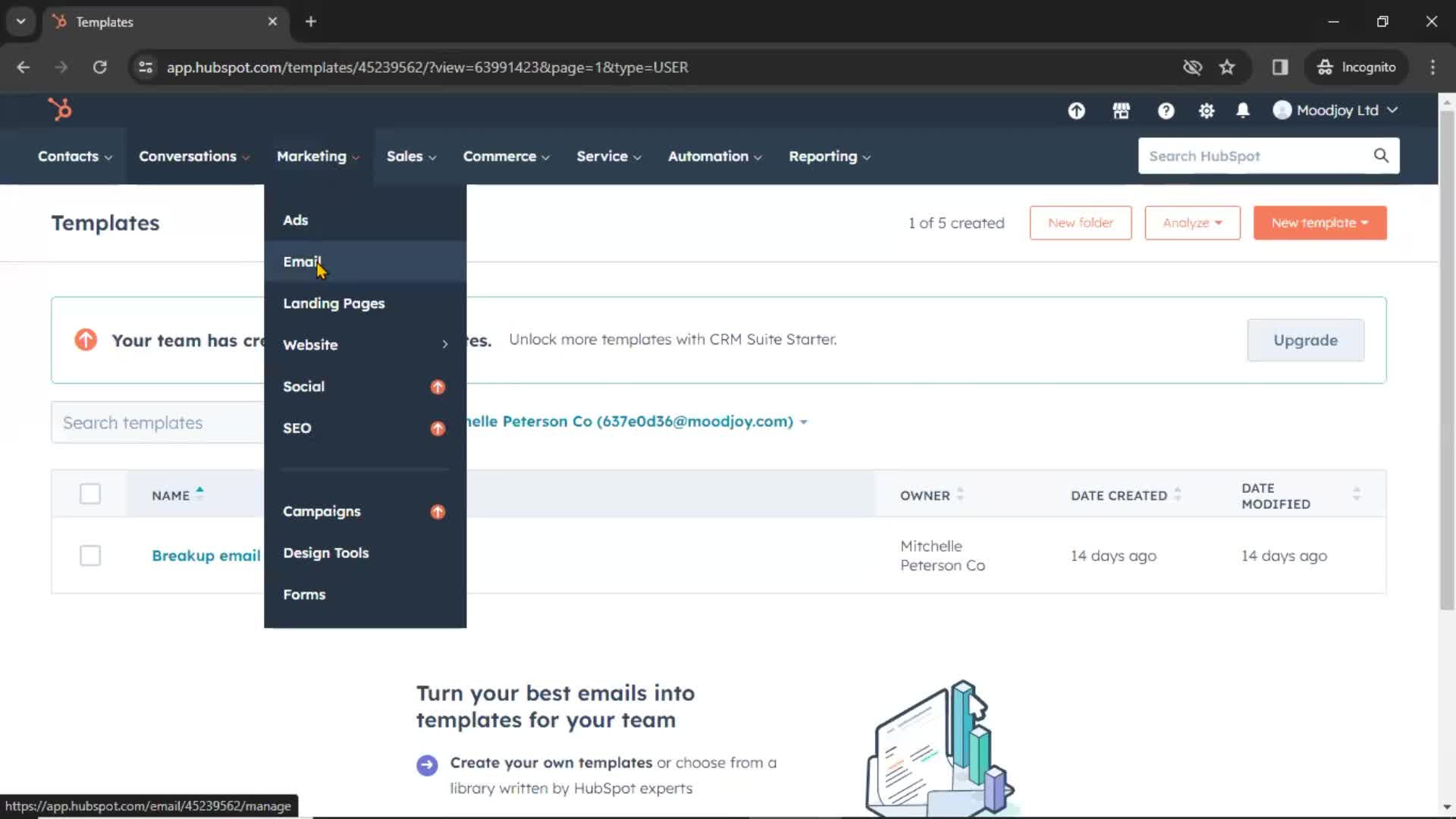This screenshot has width=1456, height=819.
Task: Click the Upgrade rocket icon in banner
Action: click(x=85, y=340)
